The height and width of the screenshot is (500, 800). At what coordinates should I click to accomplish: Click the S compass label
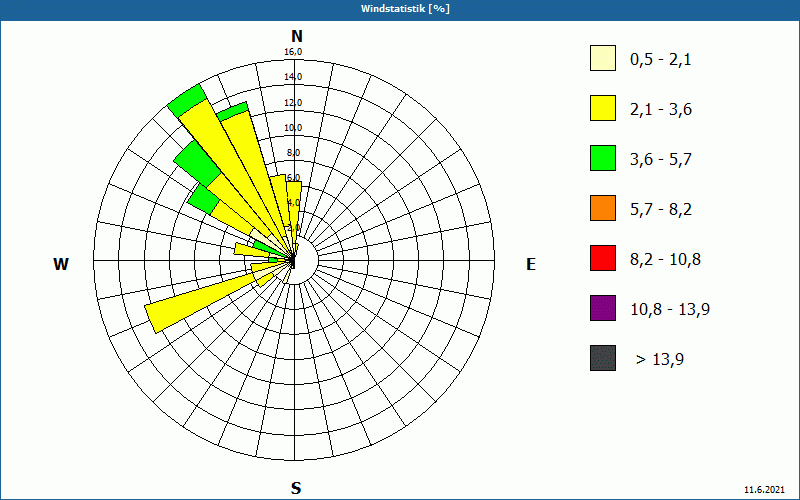pos(296,488)
